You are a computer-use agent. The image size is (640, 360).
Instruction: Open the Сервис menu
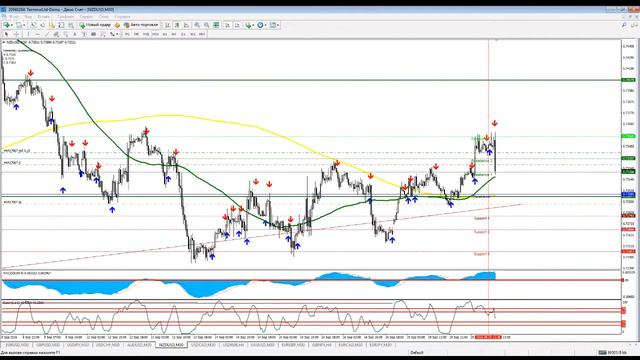coord(86,17)
